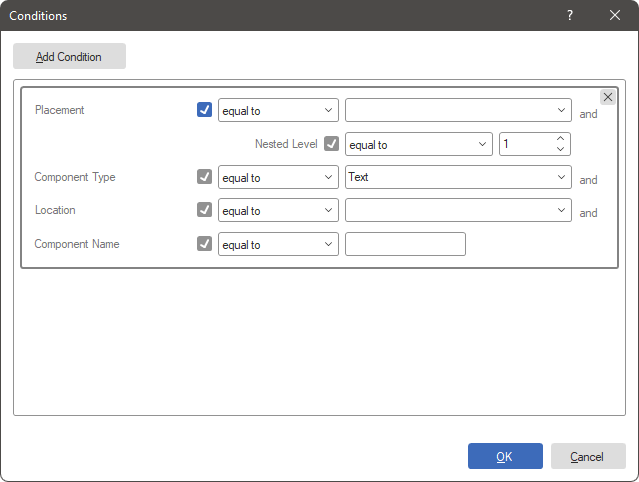Click the Add Condition button
Viewport: 639px width, 482px height.
[x=69, y=57]
